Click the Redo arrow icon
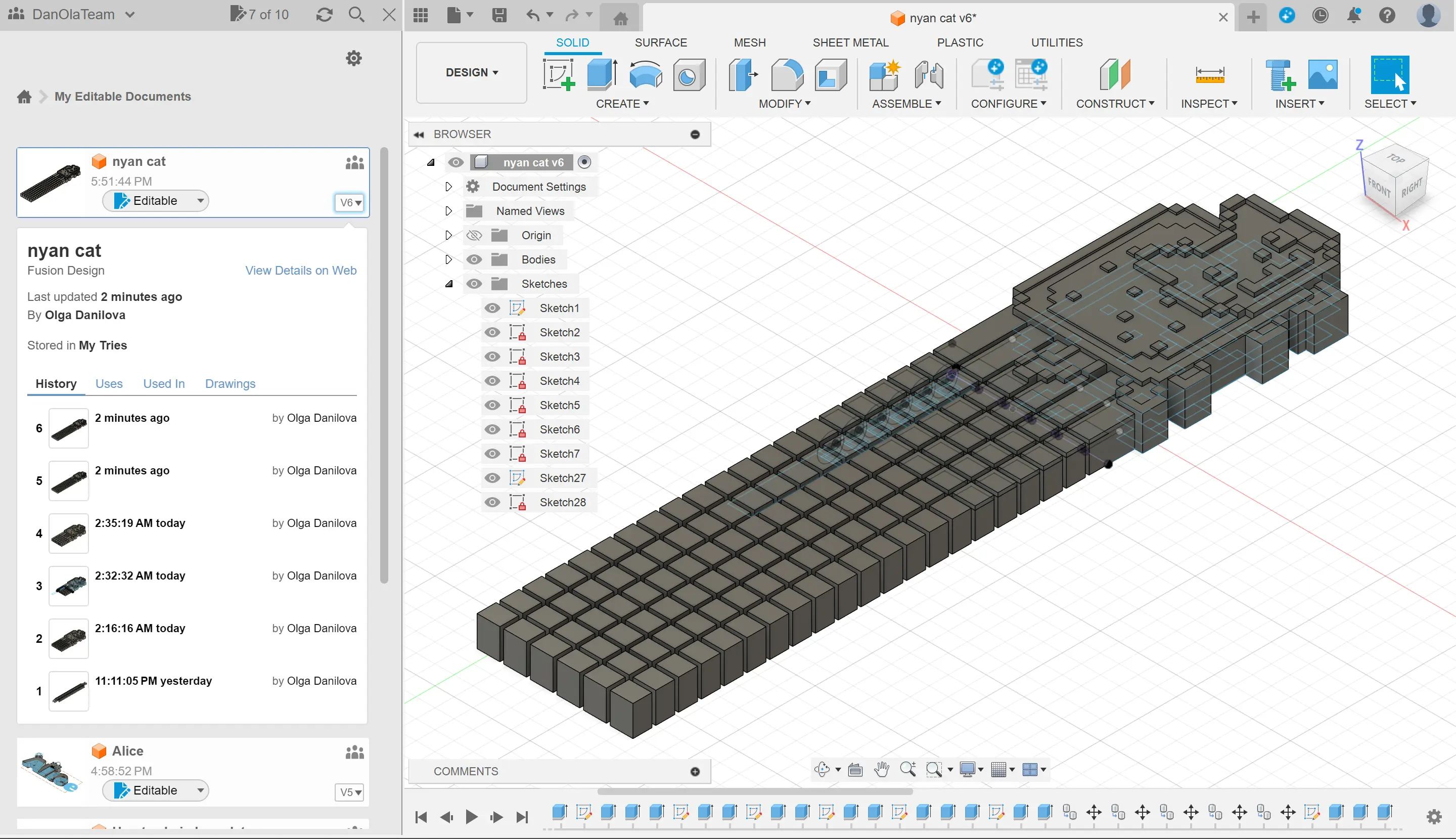1456x839 pixels. 572,15
